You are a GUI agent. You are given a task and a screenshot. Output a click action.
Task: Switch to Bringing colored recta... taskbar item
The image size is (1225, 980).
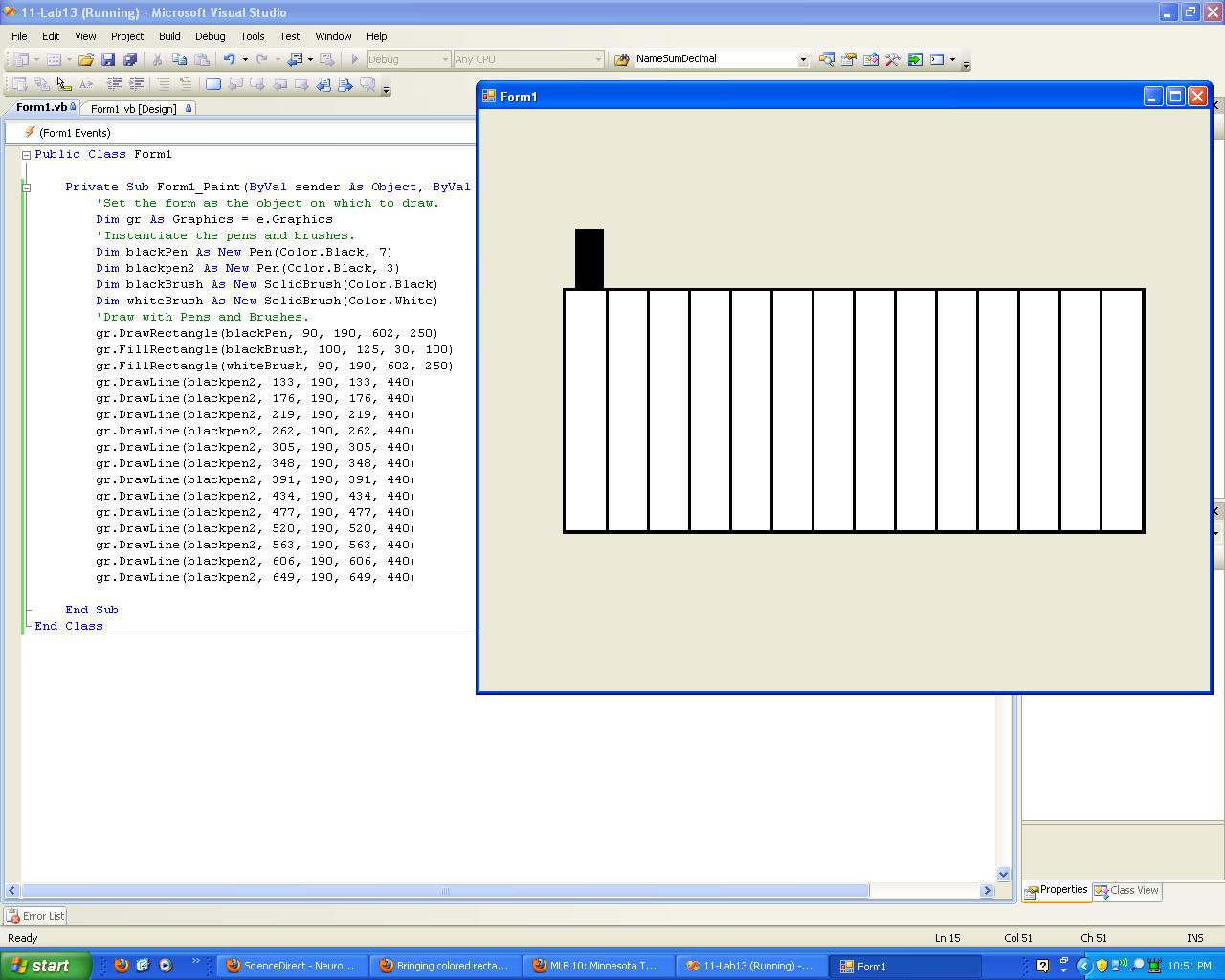tap(444, 966)
